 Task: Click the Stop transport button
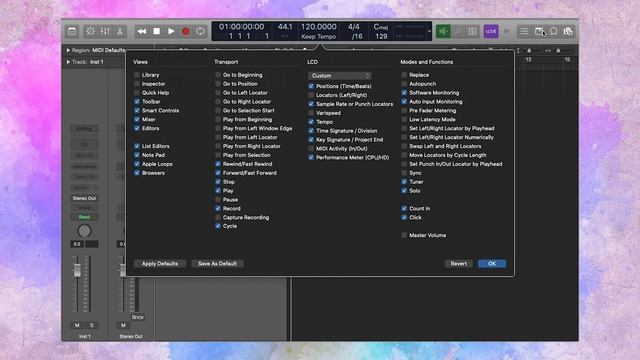tap(156, 31)
